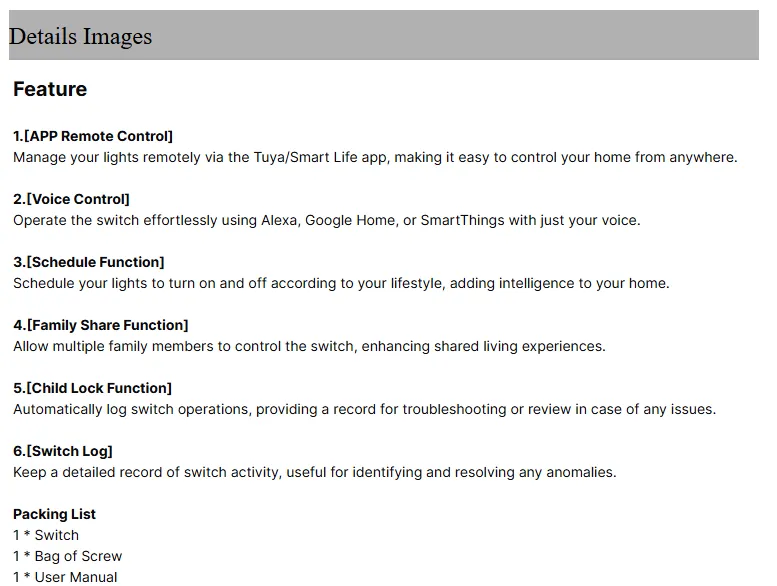Image resolution: width=777 pixels, height=586 pixels.
Task: Select the Schedule Function heading
Action: pos(89,262)
